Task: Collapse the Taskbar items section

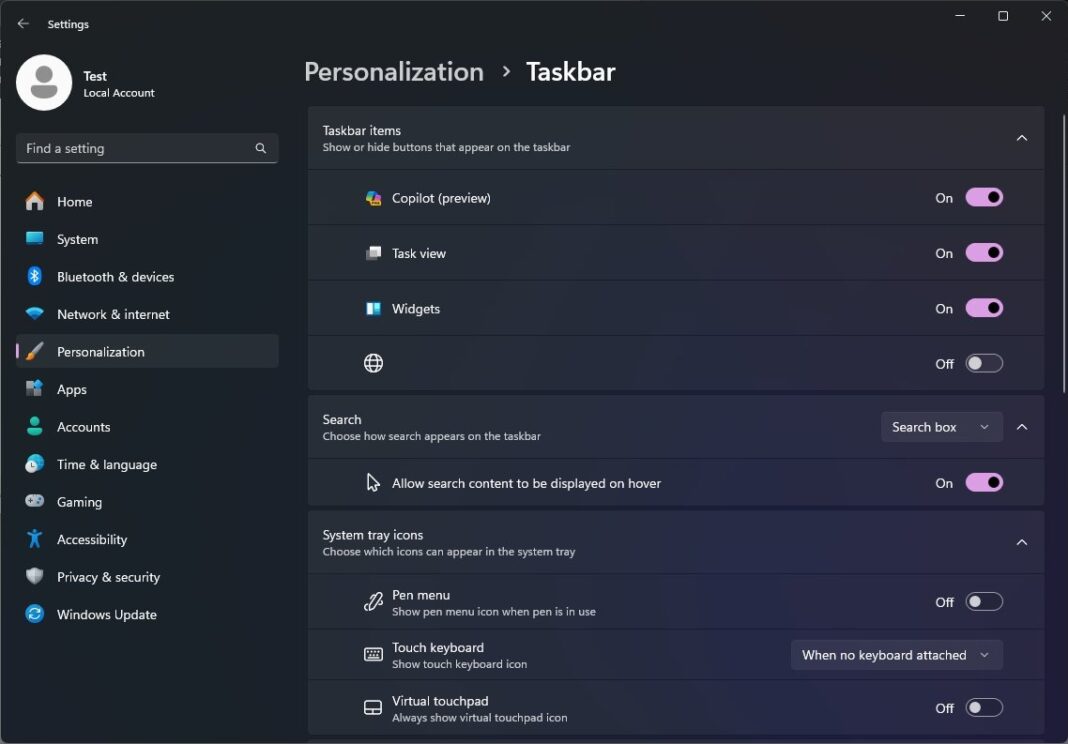Action: (1022, 137)
